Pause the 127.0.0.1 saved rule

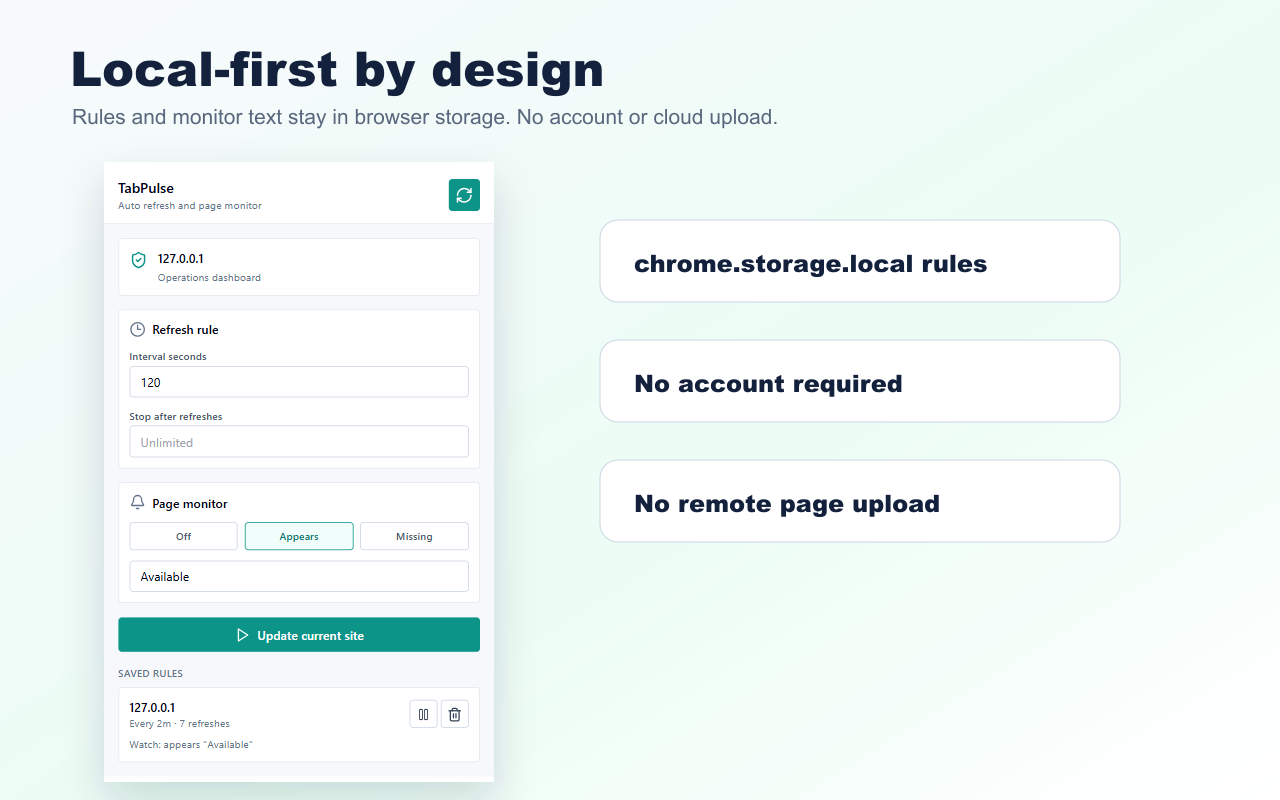423,713
